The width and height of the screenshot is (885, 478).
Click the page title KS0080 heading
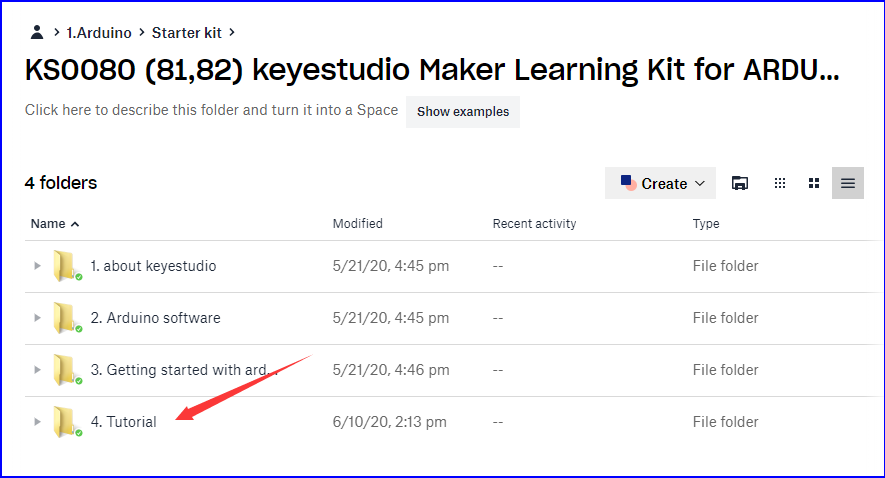point(432,70)
